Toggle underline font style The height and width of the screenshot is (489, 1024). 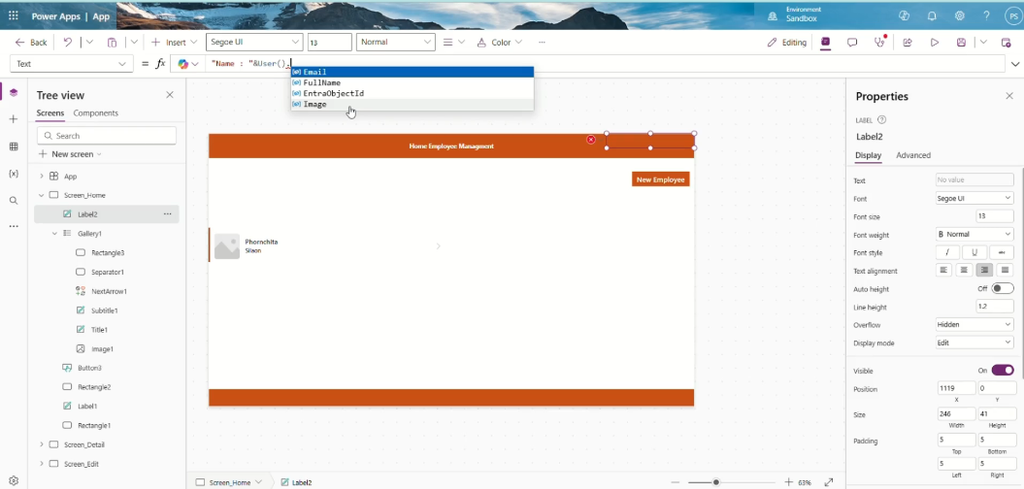pyautogui.click(x=974, y=252)
